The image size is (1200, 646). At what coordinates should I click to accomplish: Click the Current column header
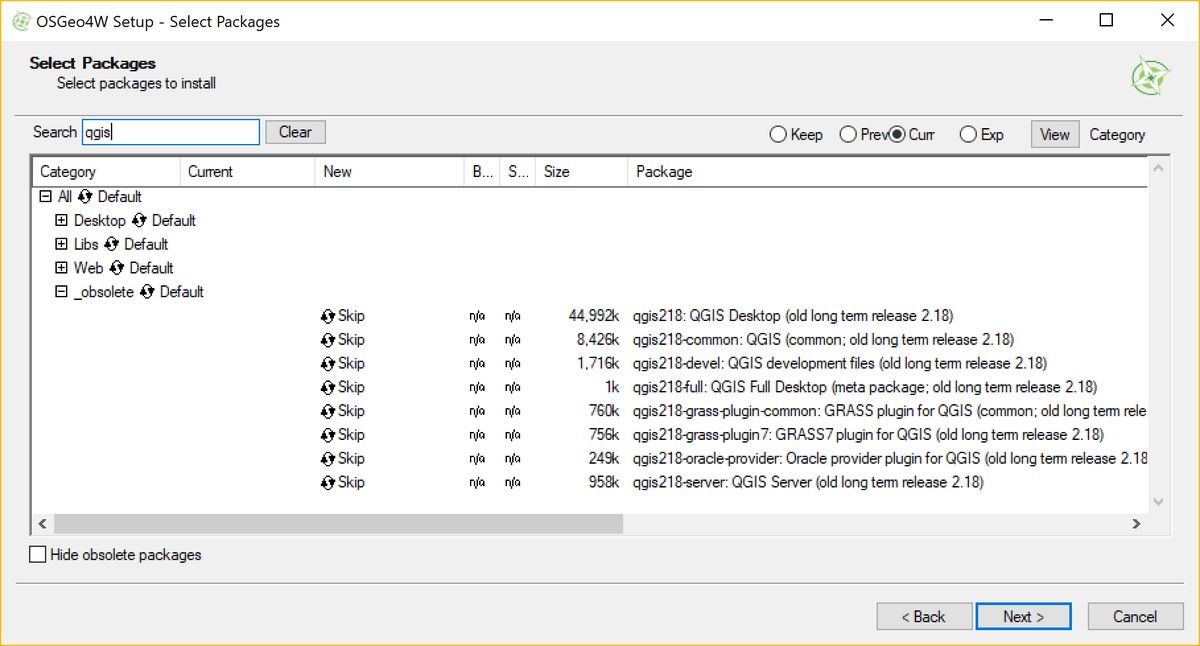247,172
